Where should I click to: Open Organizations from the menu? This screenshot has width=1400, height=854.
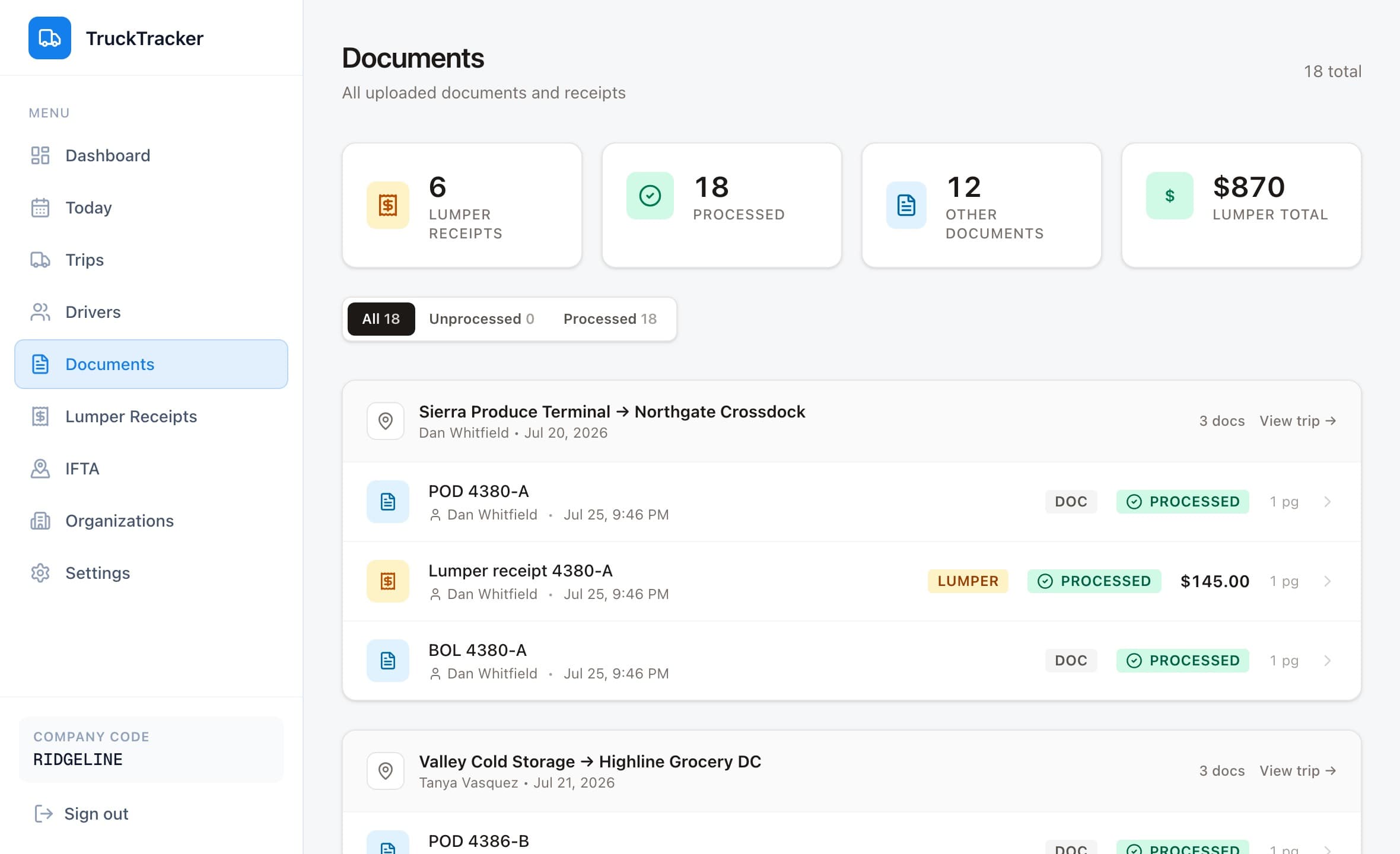click(x=151, y=521)
